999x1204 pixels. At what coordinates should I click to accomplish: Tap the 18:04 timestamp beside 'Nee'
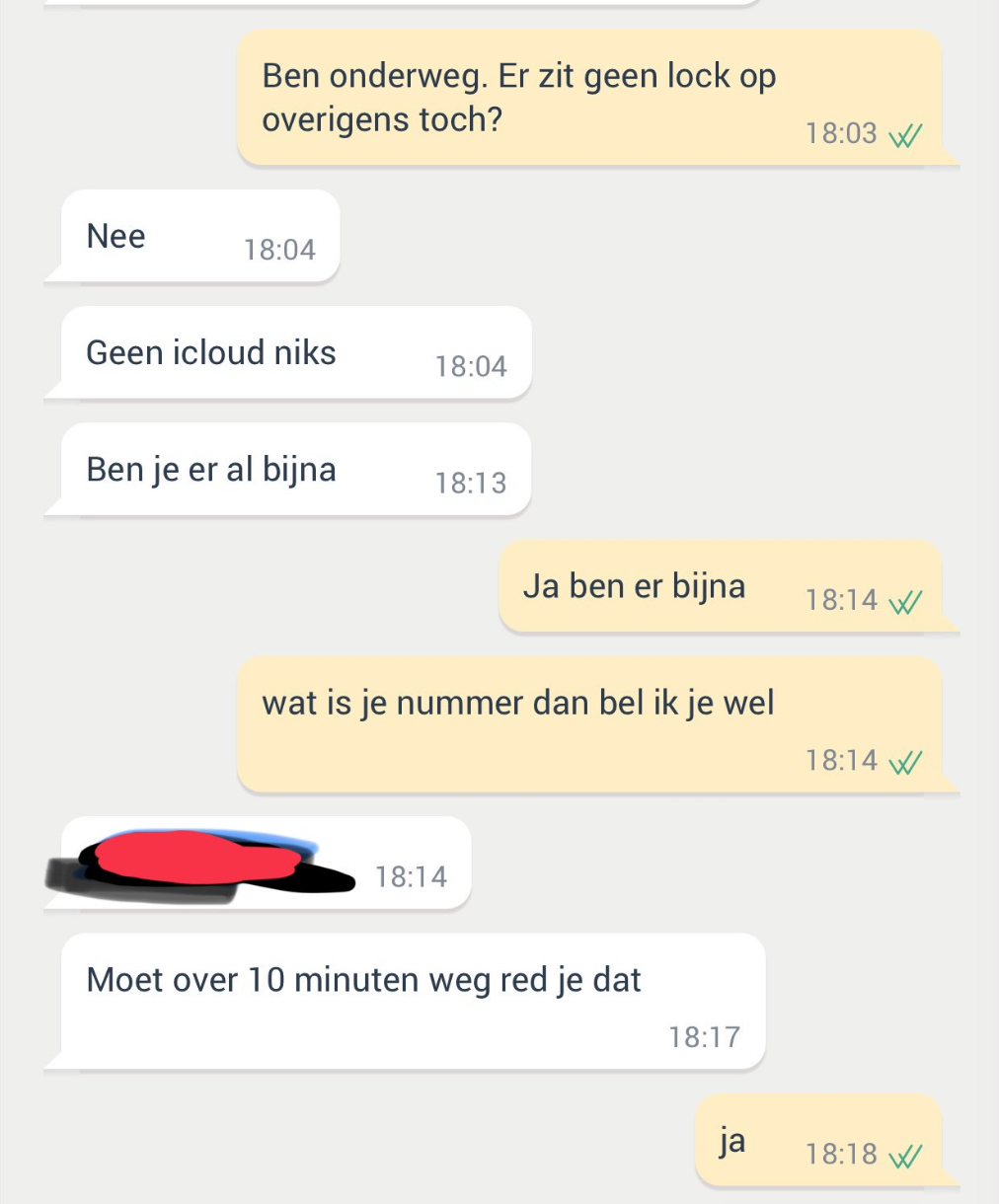point(280,250)
